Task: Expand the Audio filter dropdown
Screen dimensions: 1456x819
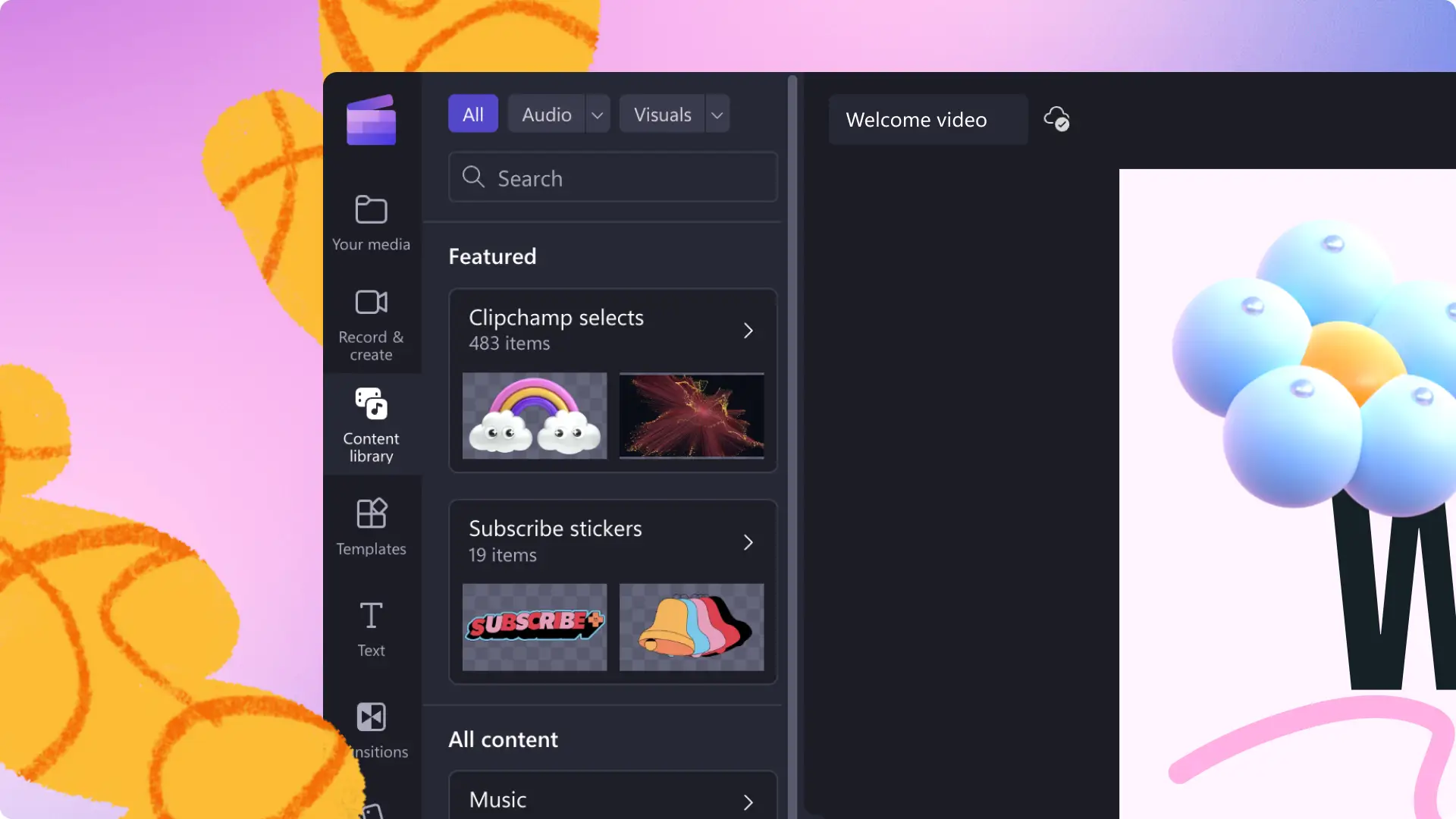Action: 597,114
